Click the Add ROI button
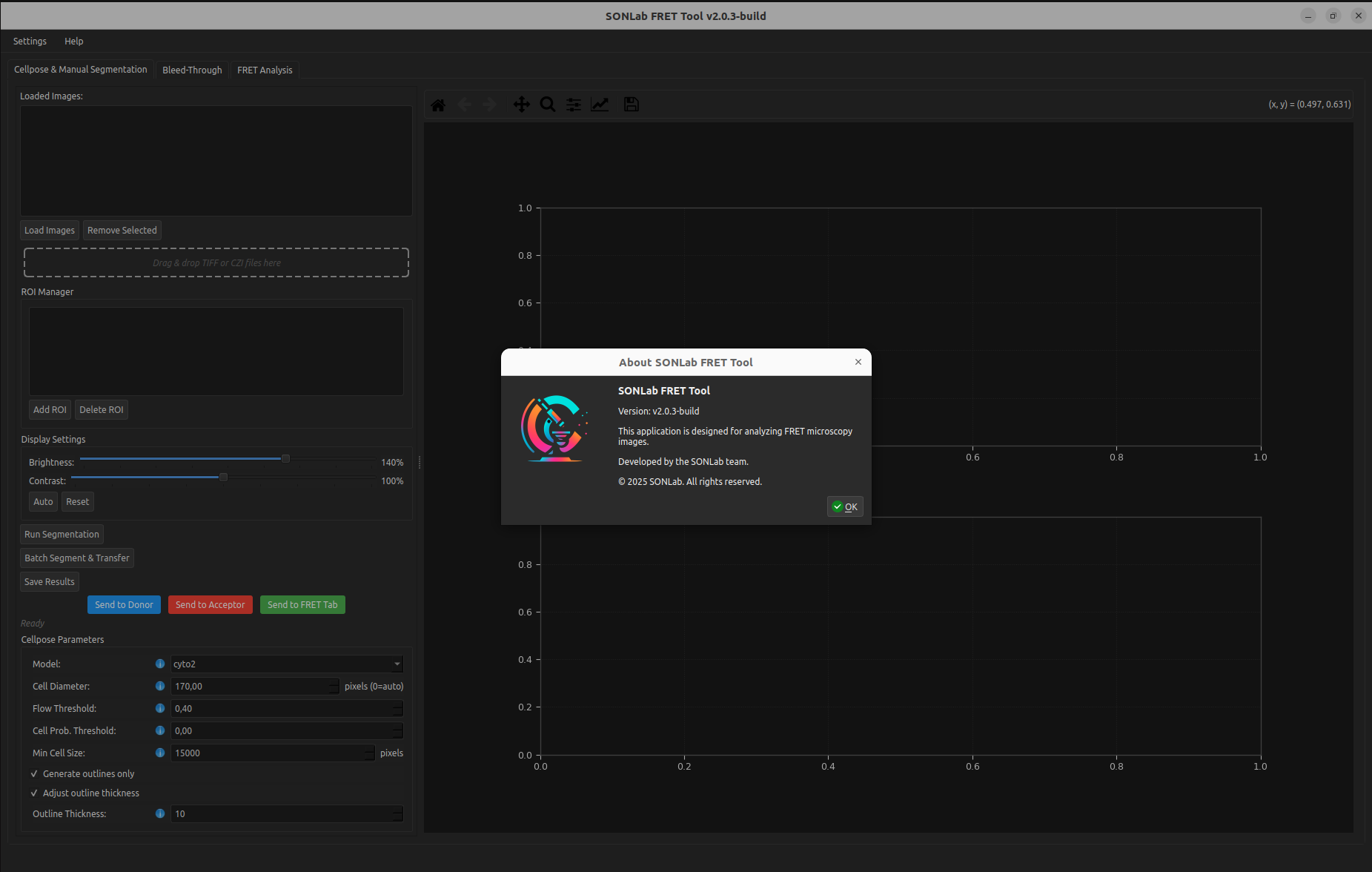The height and width of the screenshot is (872, 1372). point(50,409)
